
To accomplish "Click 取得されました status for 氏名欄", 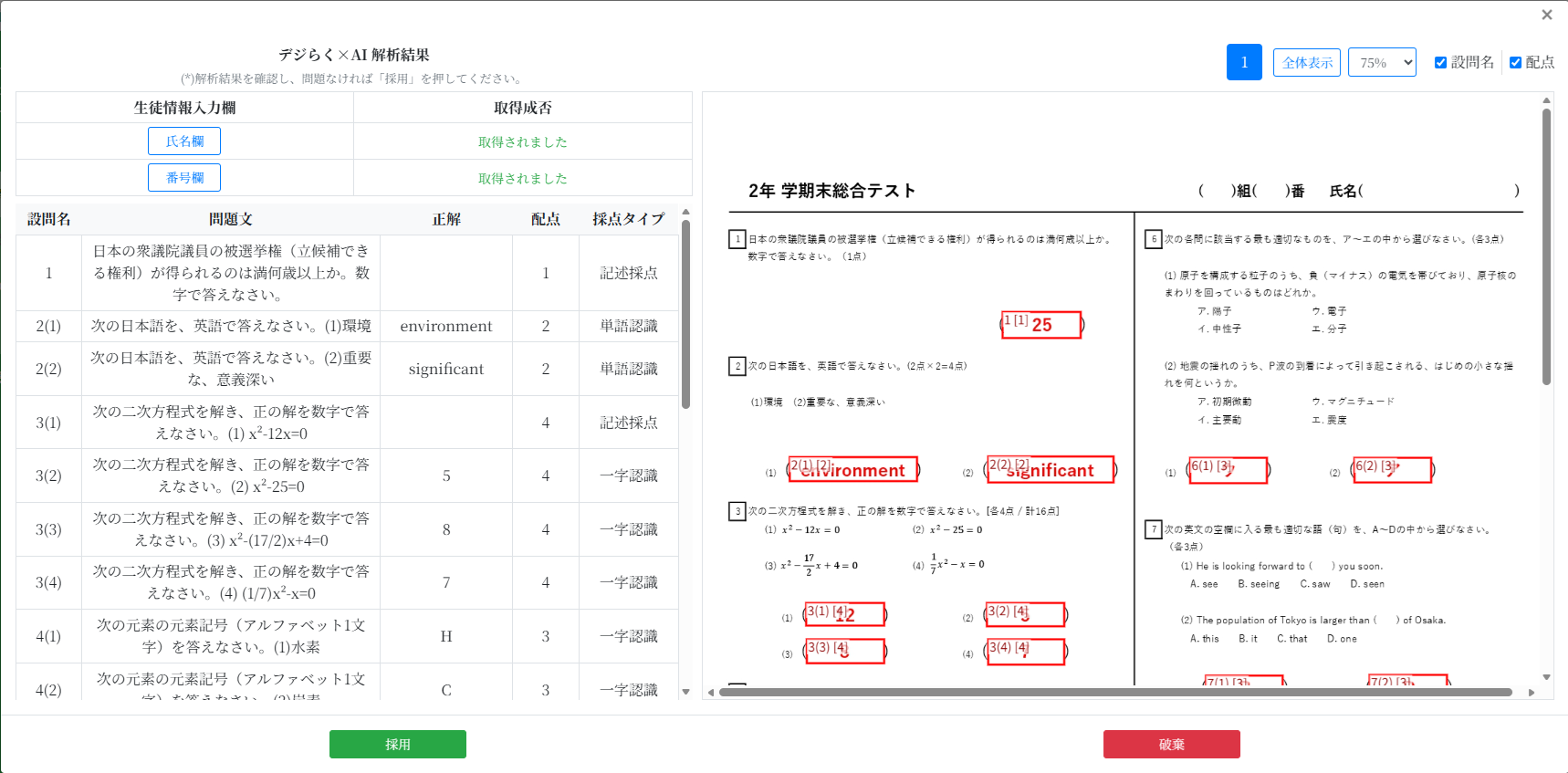I will pyautogui.click(x=523, y=141).
